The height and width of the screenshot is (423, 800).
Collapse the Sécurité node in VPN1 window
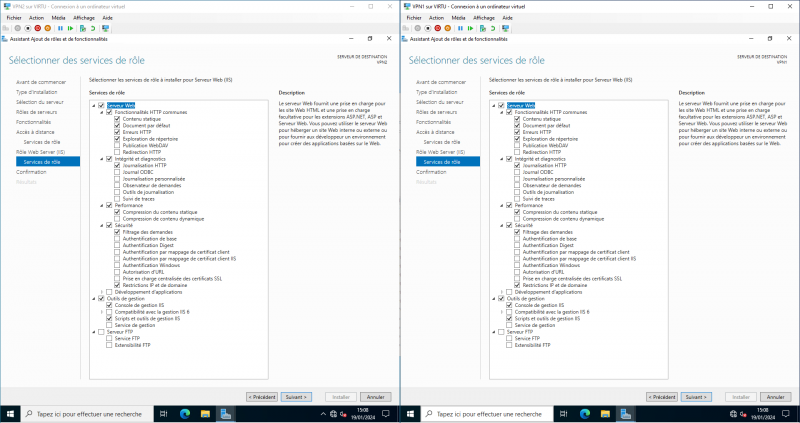[502, 225]
